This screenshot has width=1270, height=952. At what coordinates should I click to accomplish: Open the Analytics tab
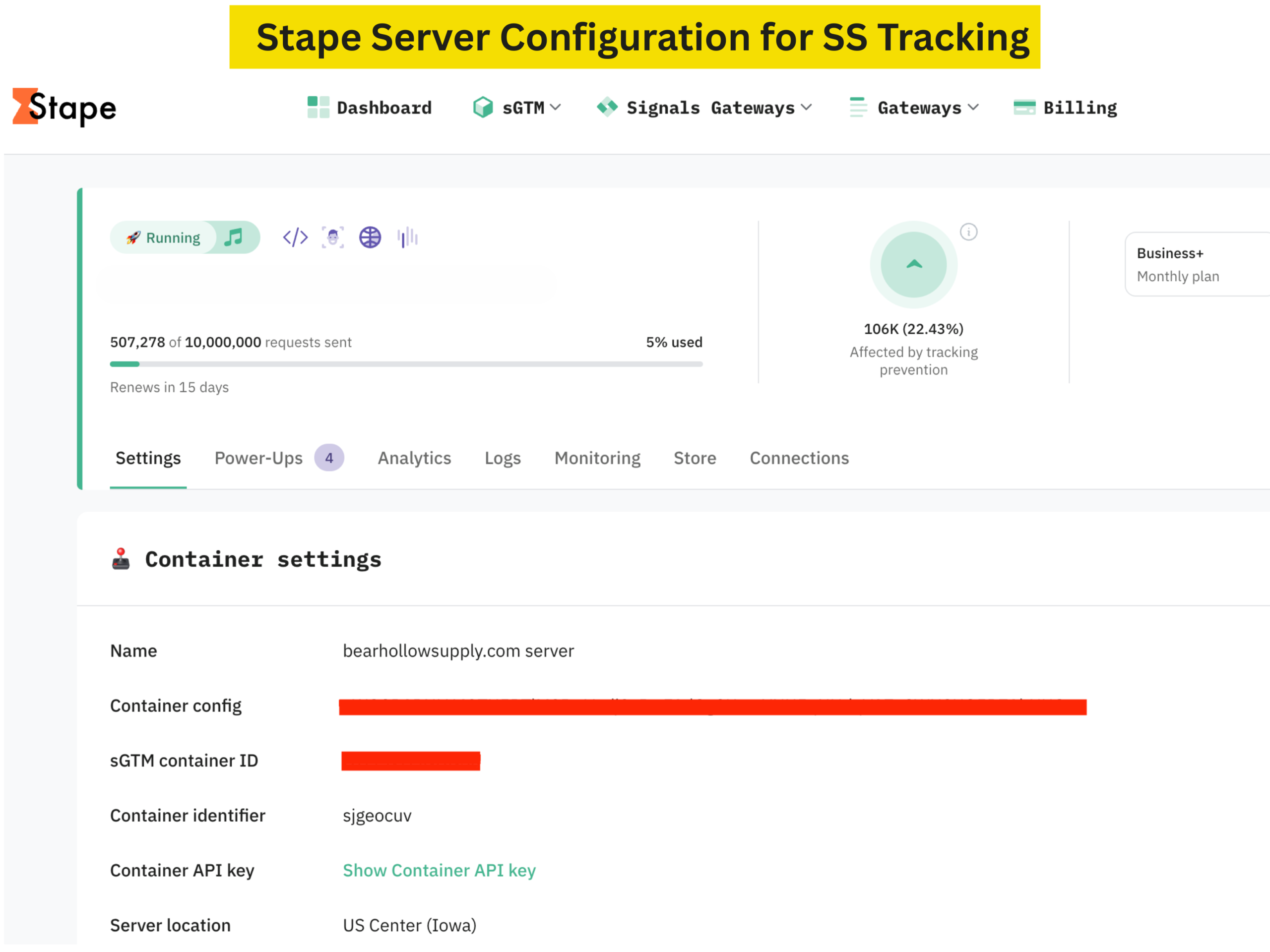pyautogui.click(x=414, y=458)
